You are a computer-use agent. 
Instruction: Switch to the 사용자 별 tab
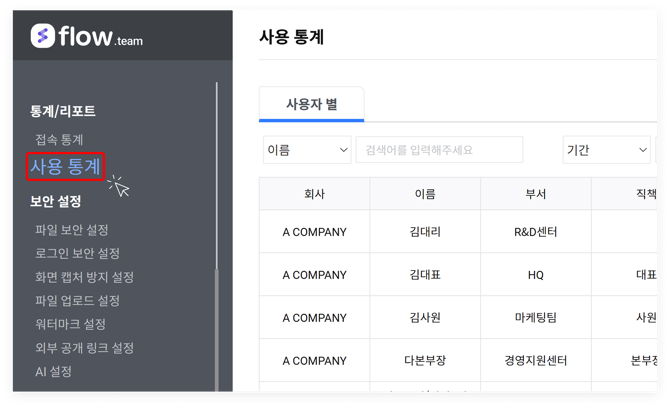pos(311,104)
